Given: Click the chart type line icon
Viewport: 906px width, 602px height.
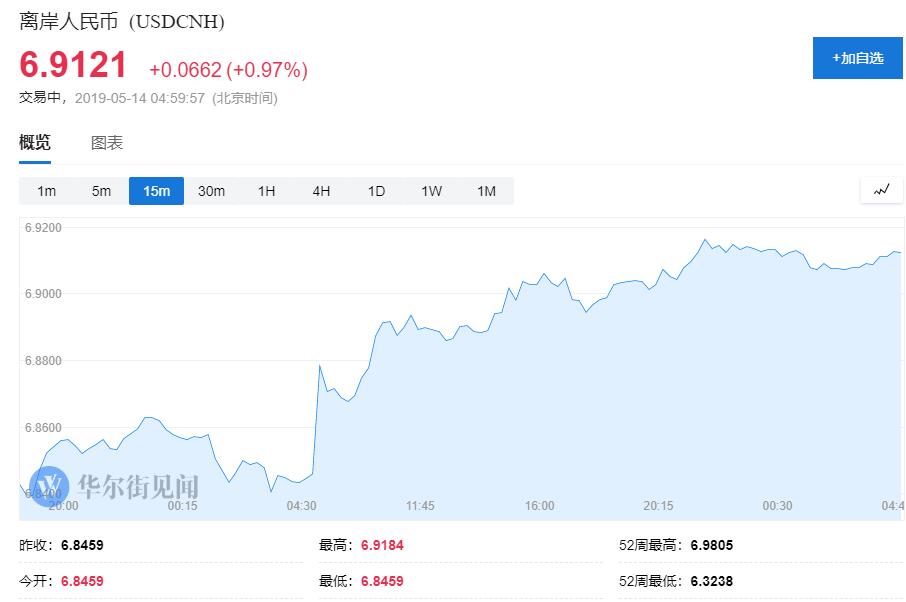Looking at the screenshot, I should pos(881,190).
